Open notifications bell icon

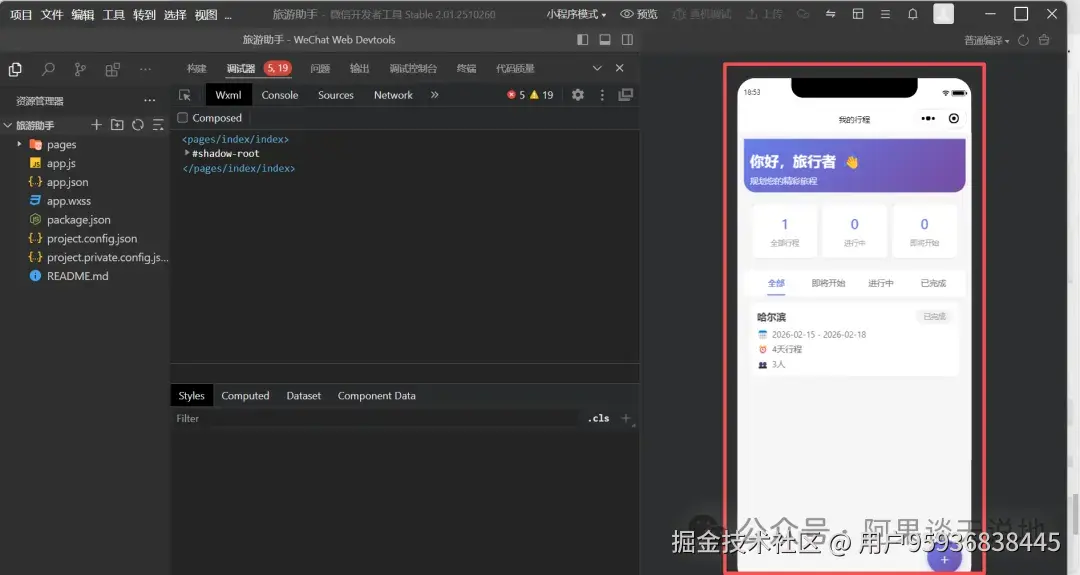pyautogui.click(x=913, y=14)
